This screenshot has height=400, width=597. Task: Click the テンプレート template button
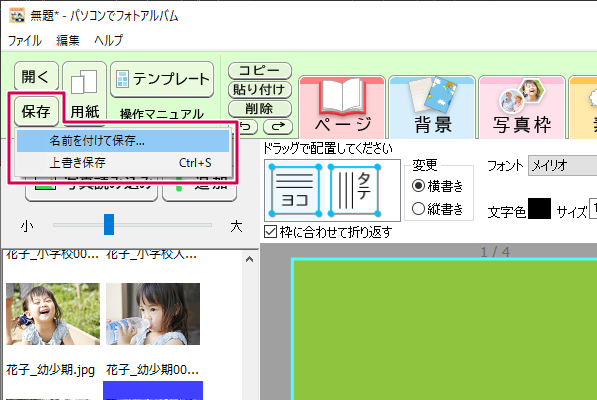[162, 79]
